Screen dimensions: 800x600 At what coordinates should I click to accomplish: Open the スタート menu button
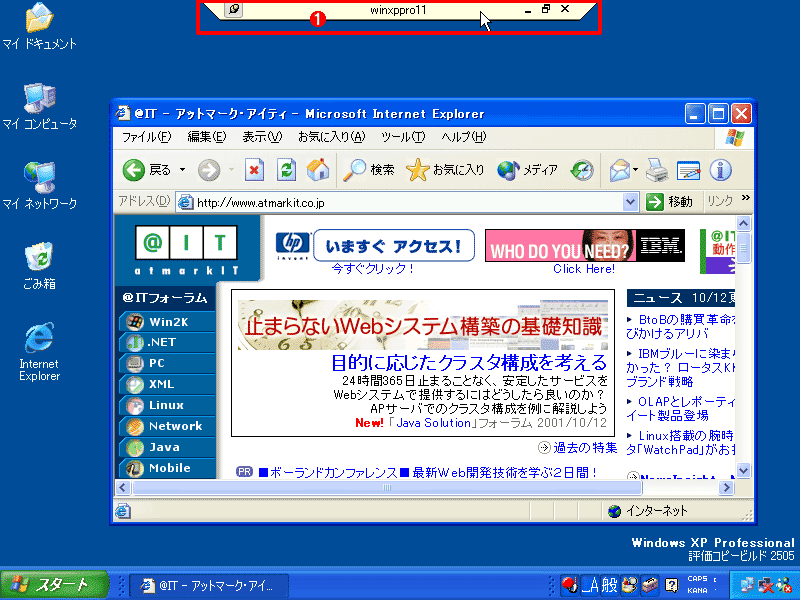pyautogui.click(x=54, y=584)
